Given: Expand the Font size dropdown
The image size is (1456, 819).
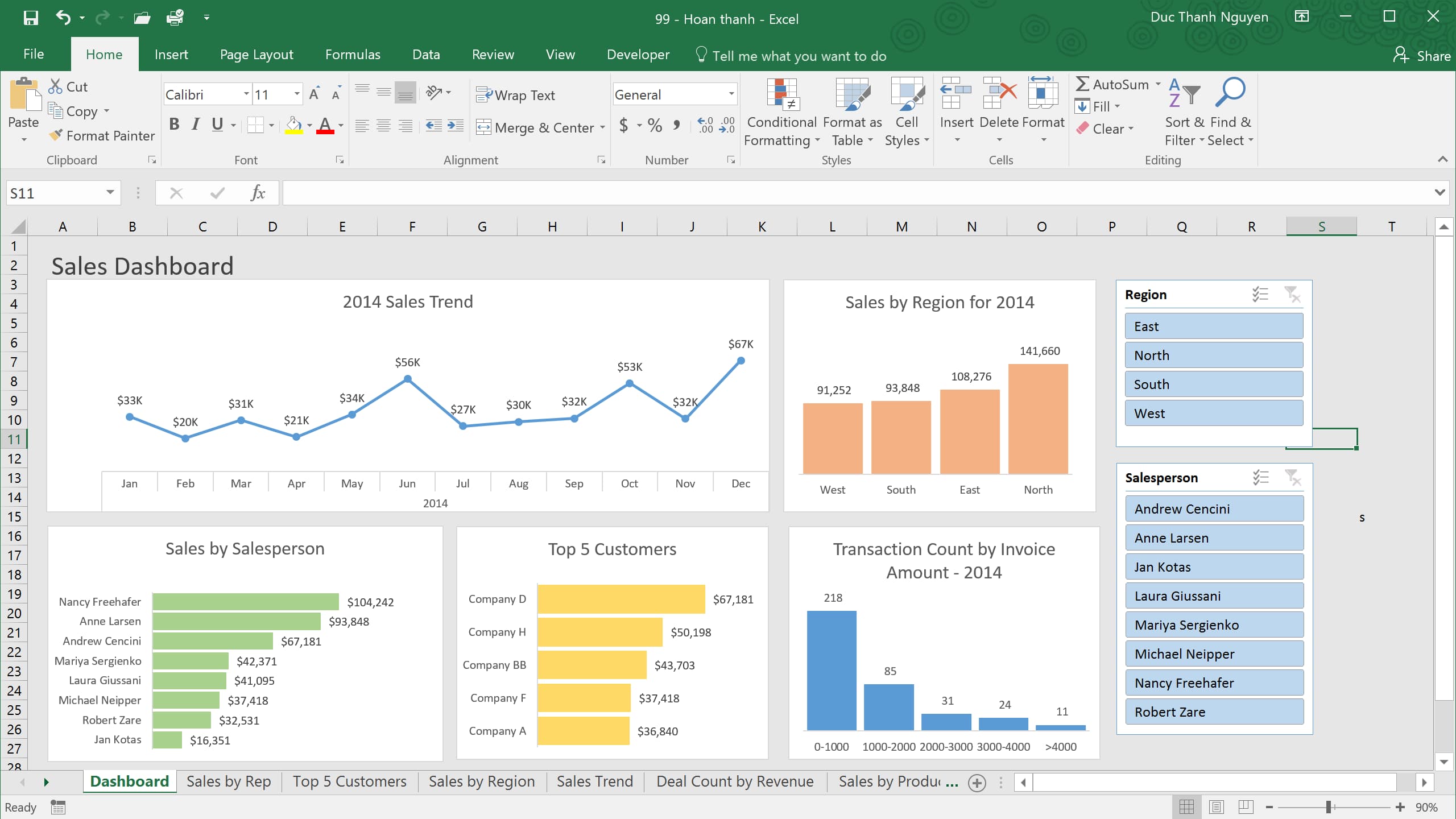Looking at the screenshot, I should click(x=296, y=95).
